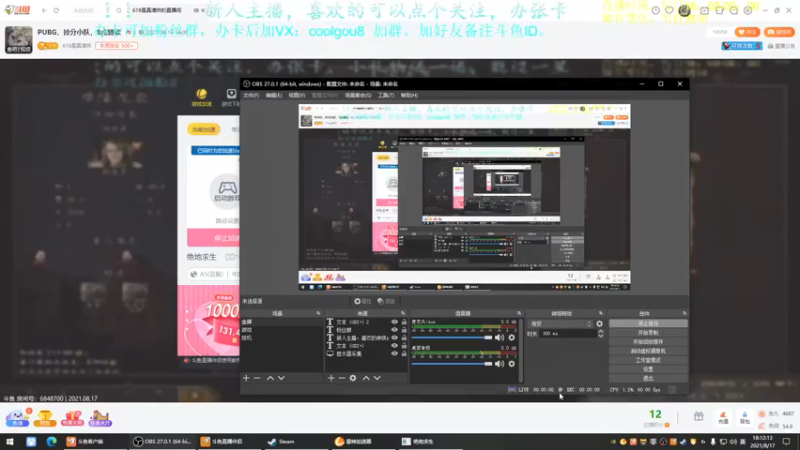
Task: Toggle lock on third text source
Action: (404, 338)
